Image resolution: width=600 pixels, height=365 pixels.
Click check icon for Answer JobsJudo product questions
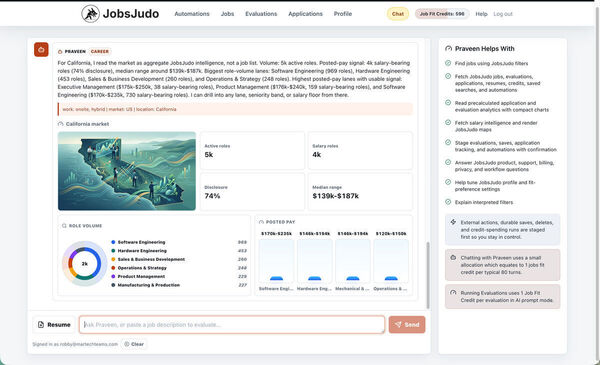click(448, 162)
